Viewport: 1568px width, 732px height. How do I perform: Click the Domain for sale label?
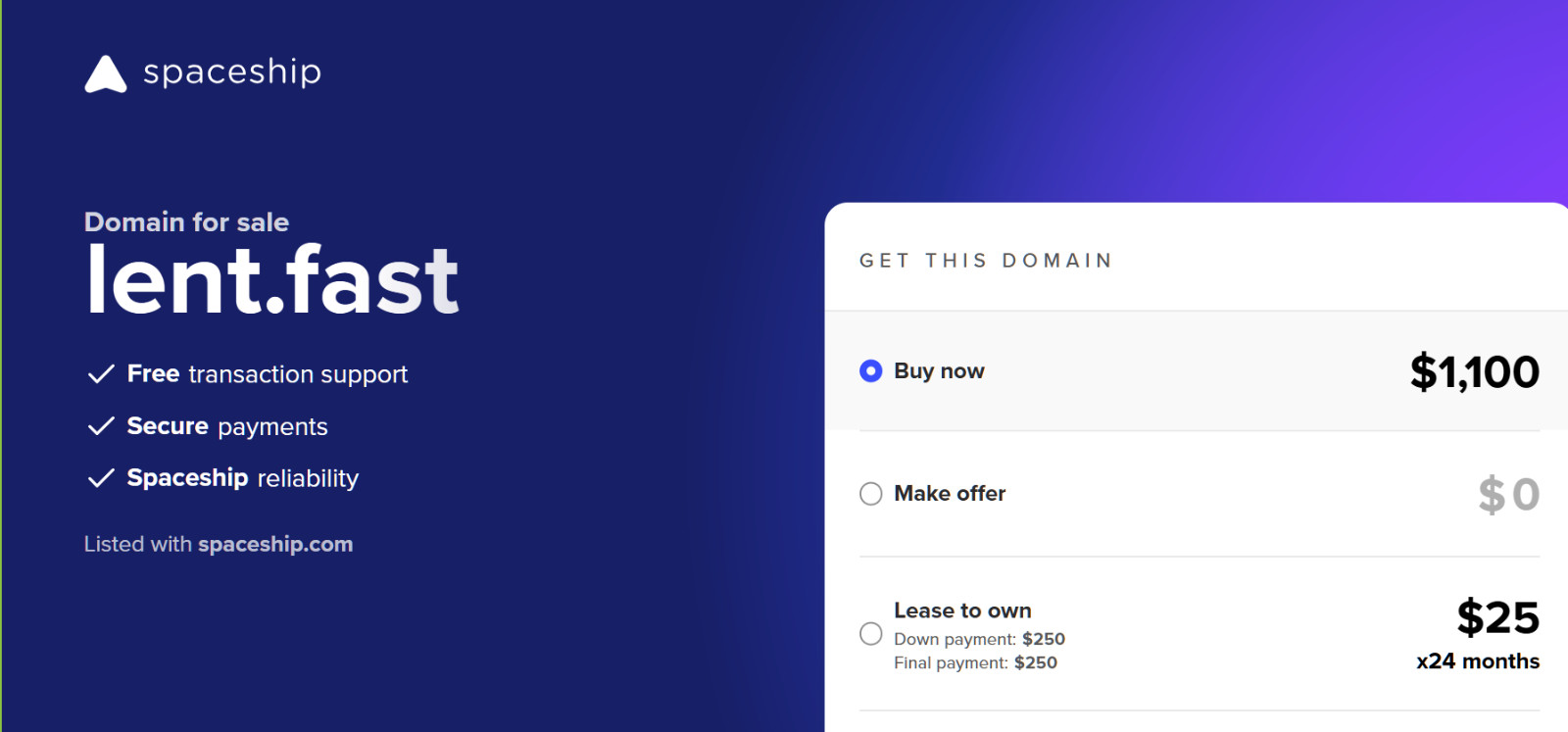[x=185, y=222]
